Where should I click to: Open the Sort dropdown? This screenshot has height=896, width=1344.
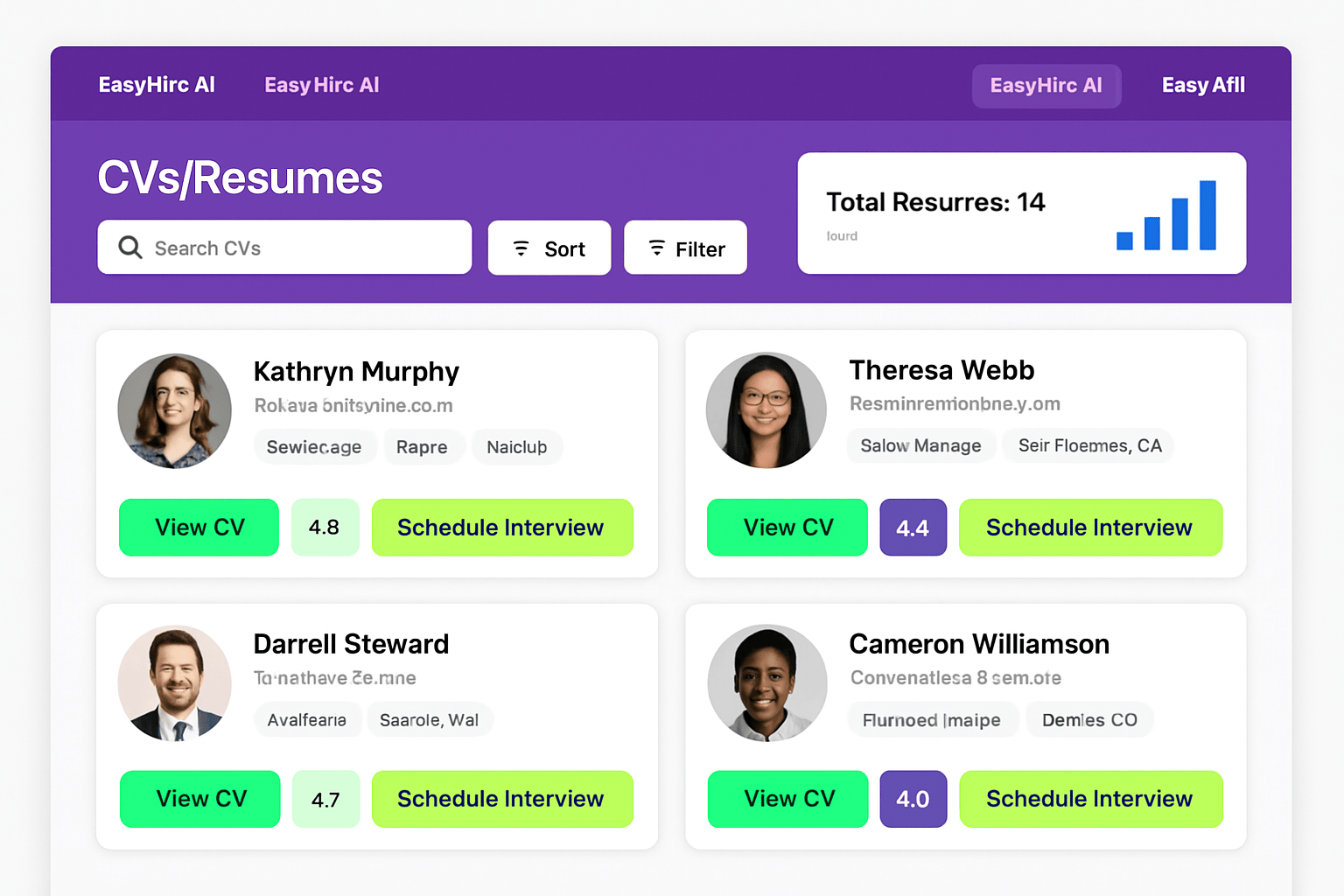[549, 248]
